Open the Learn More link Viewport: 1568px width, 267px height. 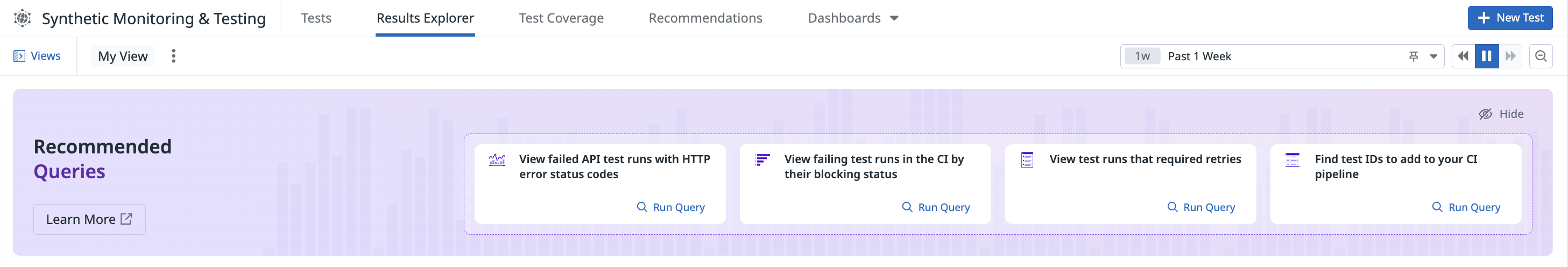[89, 220]
